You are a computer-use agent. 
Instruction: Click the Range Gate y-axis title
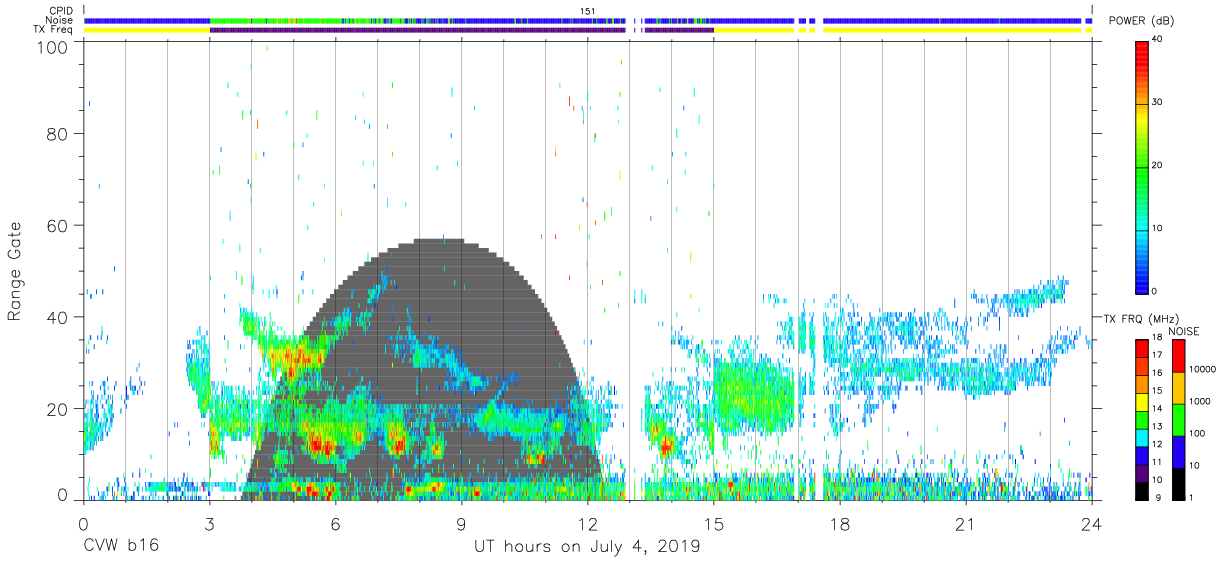[x=15, y=271]
